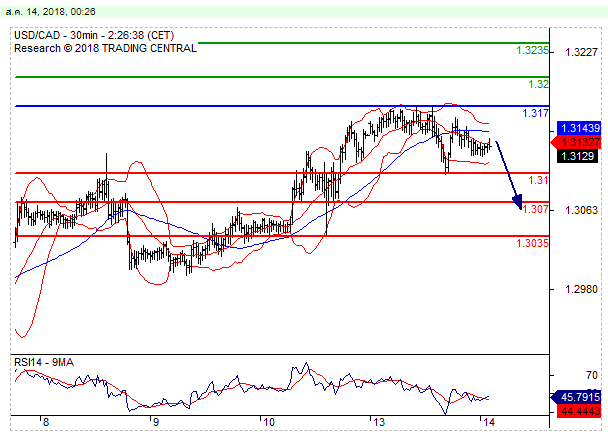Viewport: 608px width, 436px height.
Task: Click the blue 45.7915 RSI value tag
Action: [576, 397]
